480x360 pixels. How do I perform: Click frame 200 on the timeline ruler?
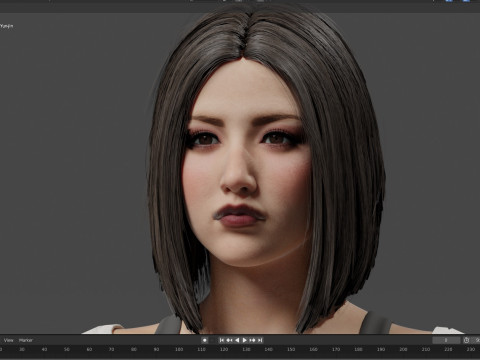coord(403,349)
